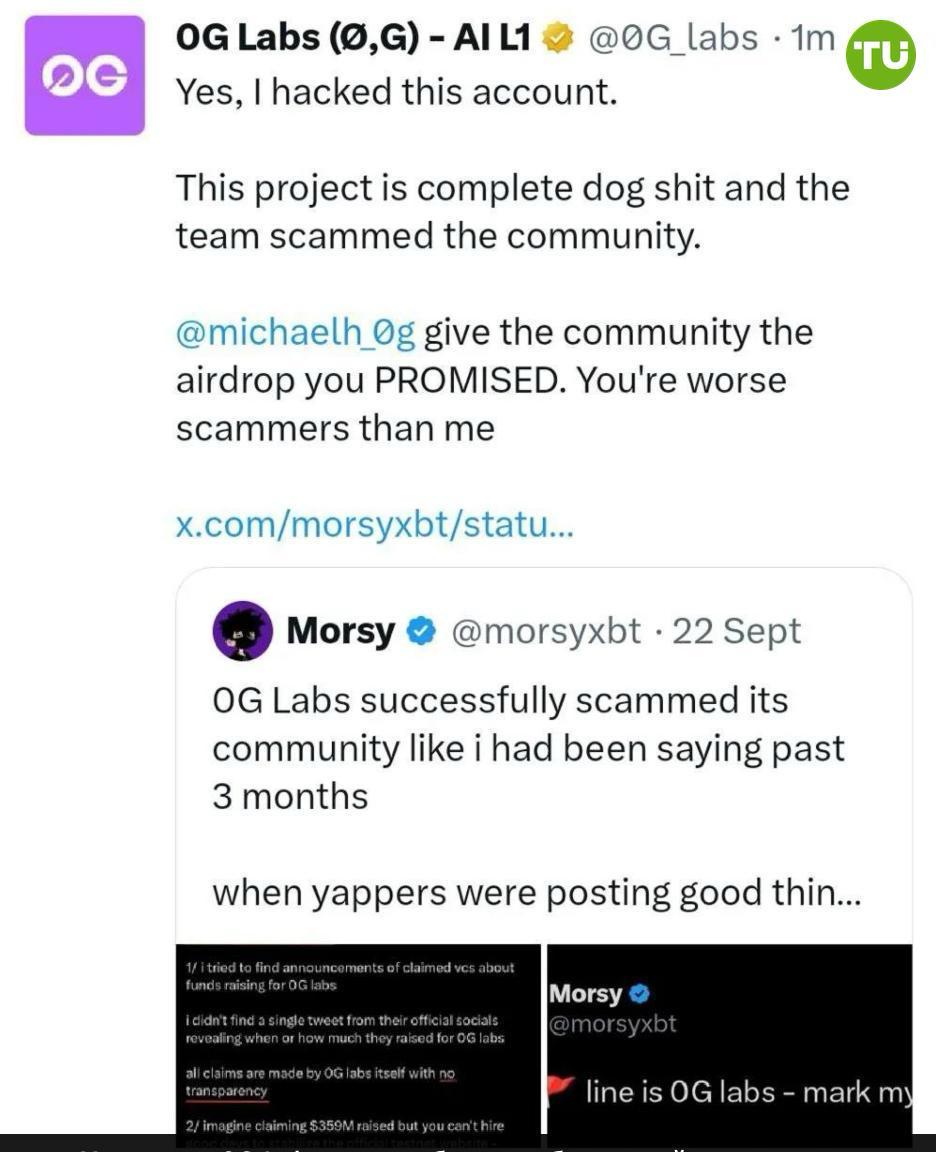Click the Morsy display name in quoted tweet
Image resolution: width=936 pixels, height=1152 pixels.
pyautogui.click(x=340, y=632)
